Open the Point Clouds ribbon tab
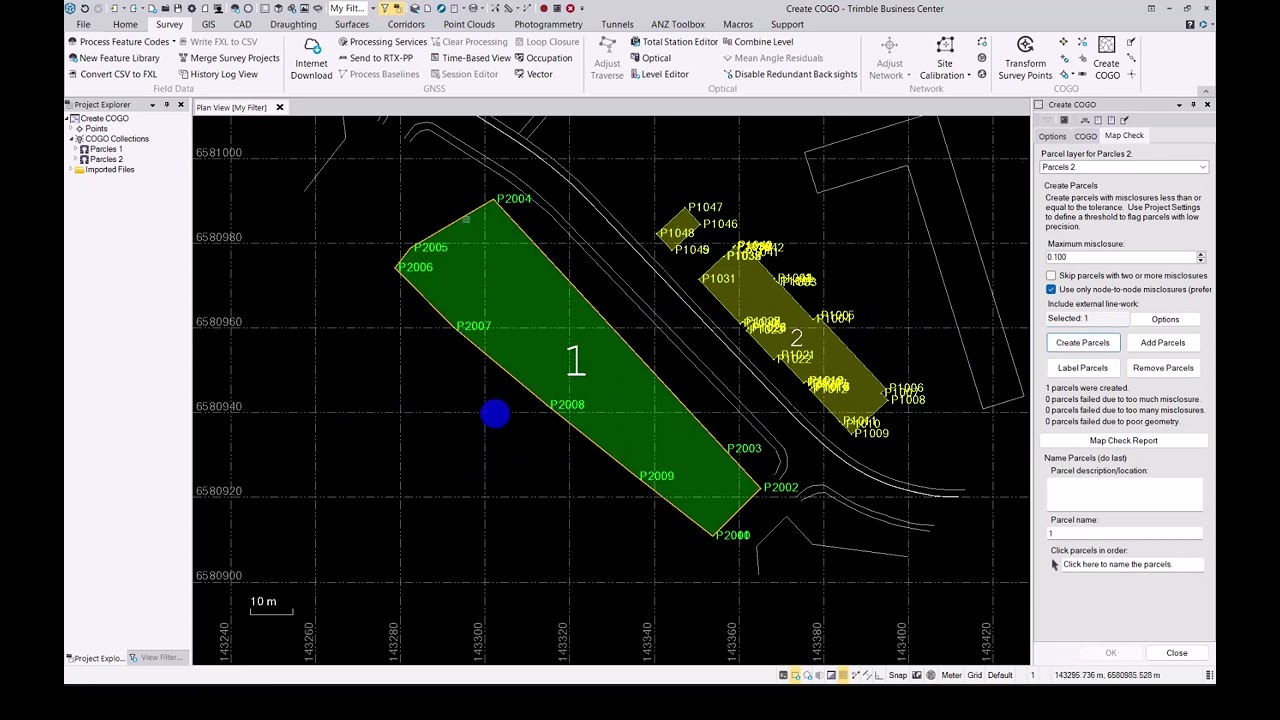The width and height of the screenshot is (1280, 720). pos(469,24)
